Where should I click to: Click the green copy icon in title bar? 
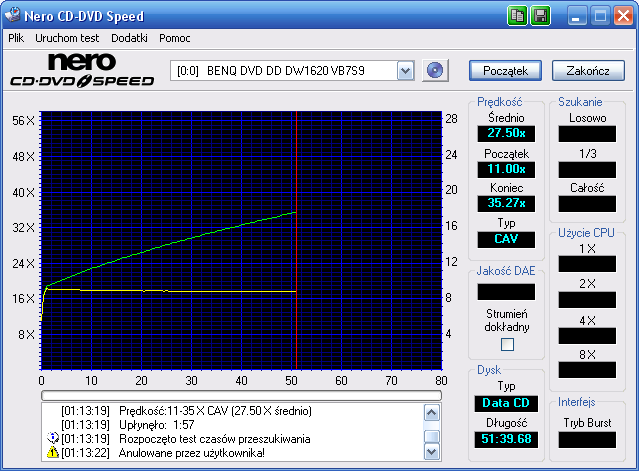(x=517, y=16)
